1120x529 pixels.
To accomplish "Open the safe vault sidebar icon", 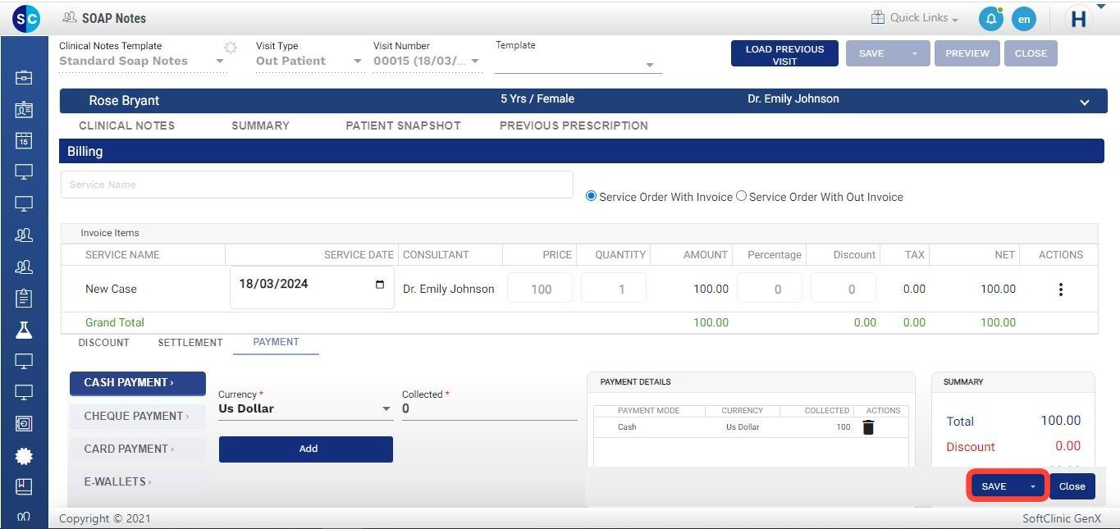I will (x=24, y=423).
